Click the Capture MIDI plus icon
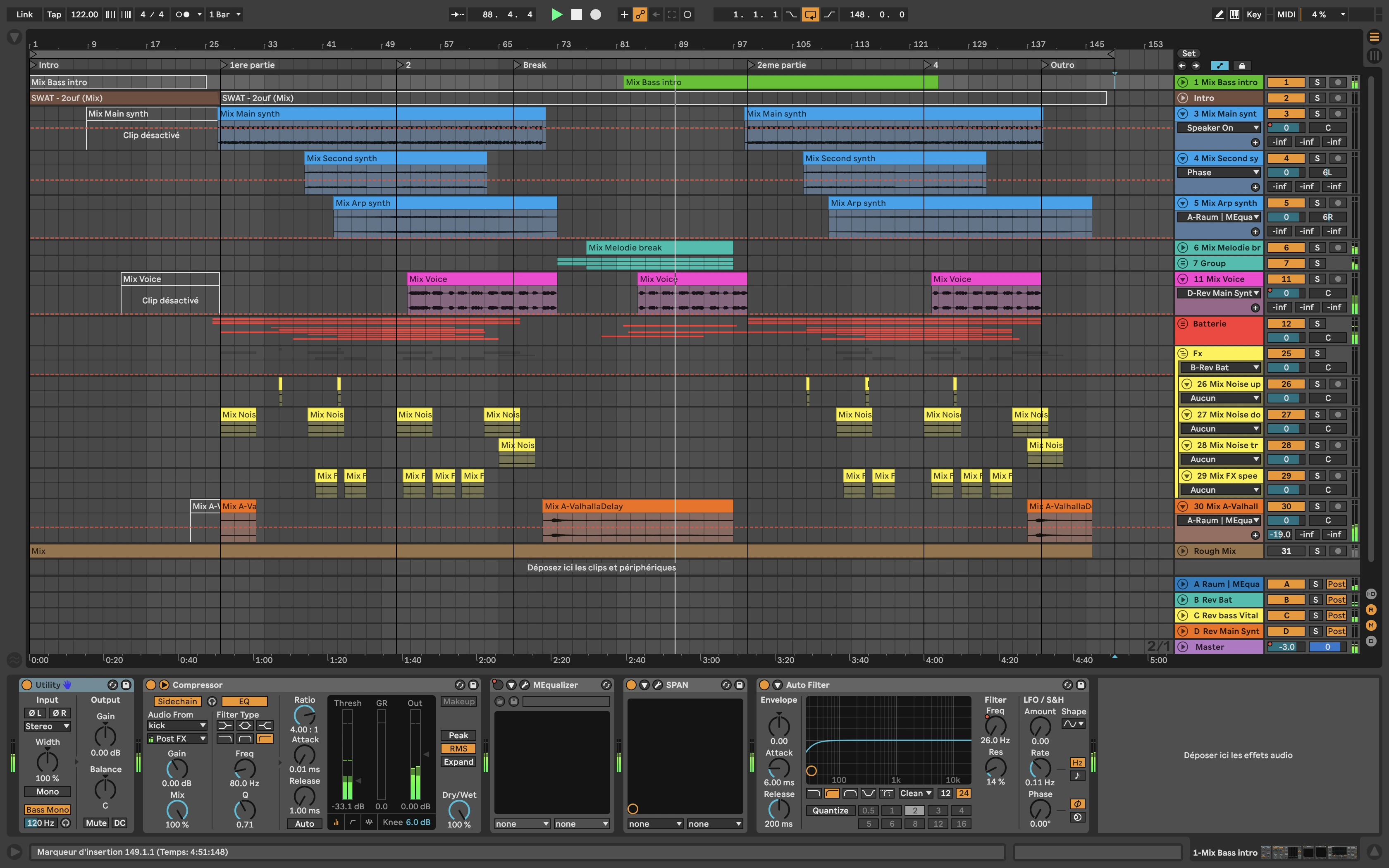Viewport: 1389px width, 868px height. pyautogui.click(x=624, y=14)
